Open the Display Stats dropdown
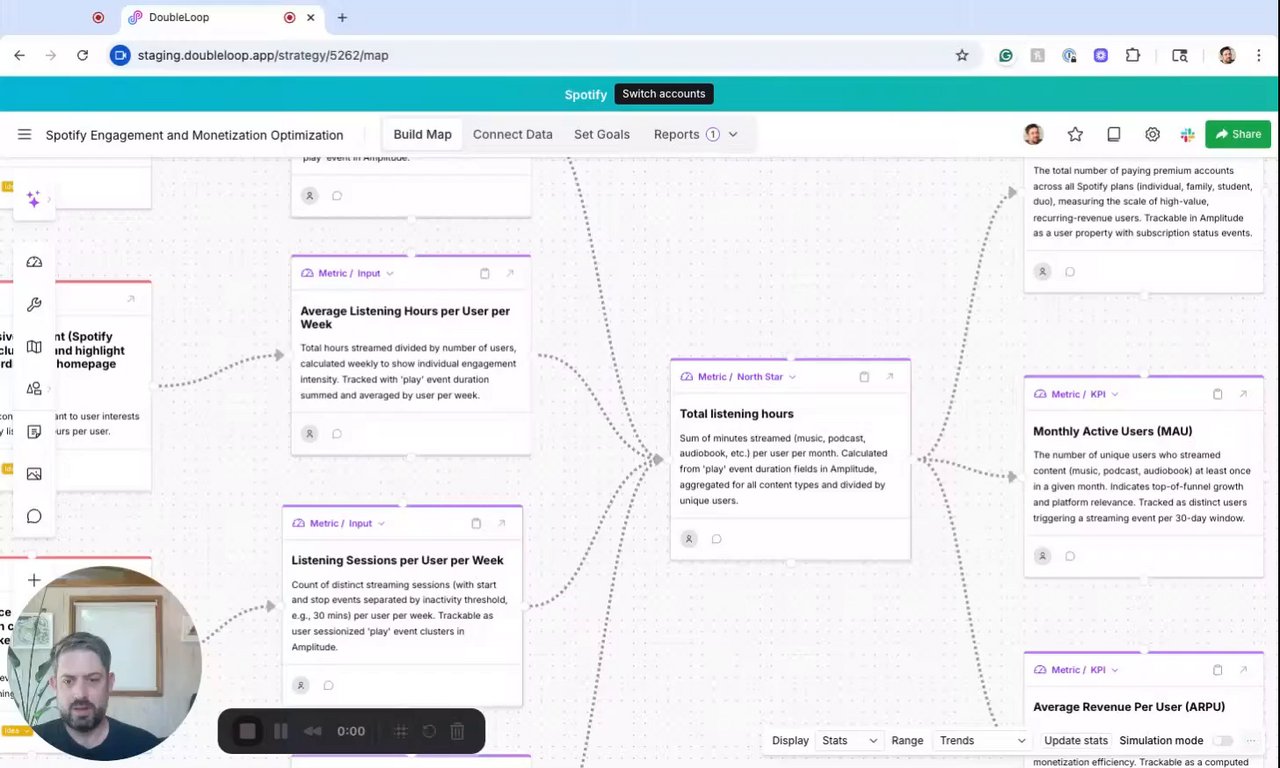This screenshot has height=768, width=1280. pos(849,740)
